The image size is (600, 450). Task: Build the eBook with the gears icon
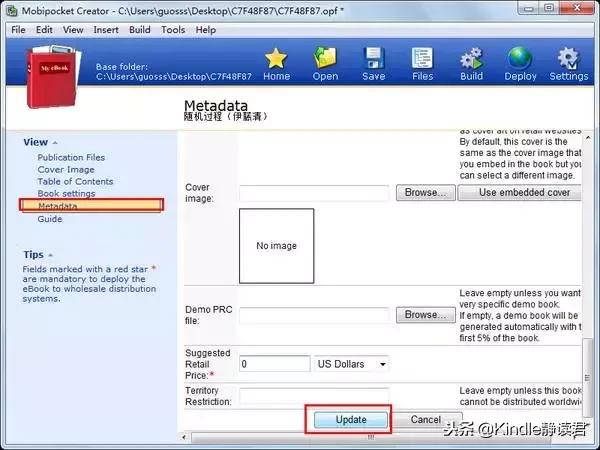471,59
